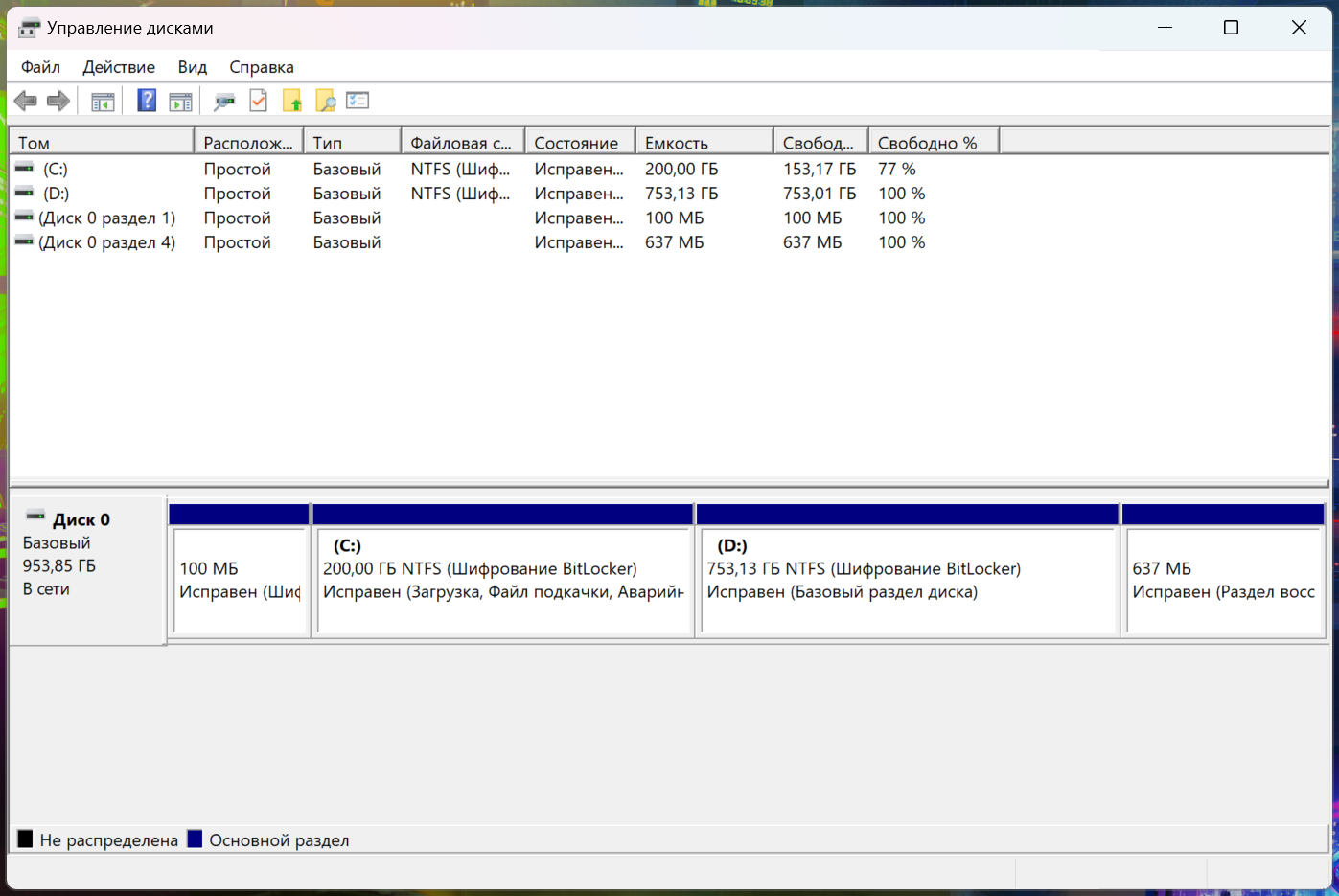Click the Back arrow toolbar icon
This screenshot has height=896, width=1339.
click(26, 101)
